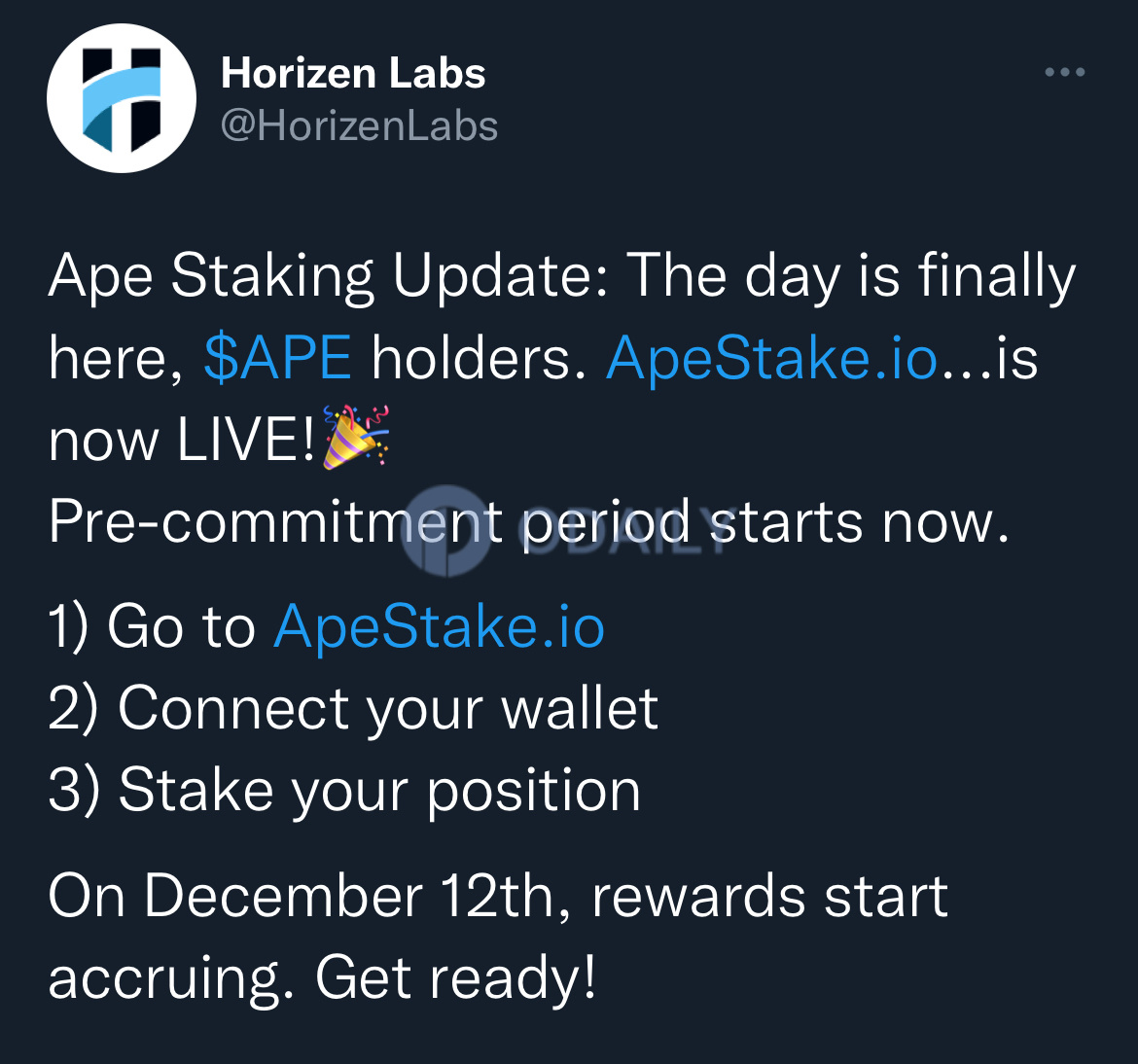This screenshot has height=1064, width=1138.
Task: Click the '3) Stake your position' step
Action: click(x=344, y=791)
